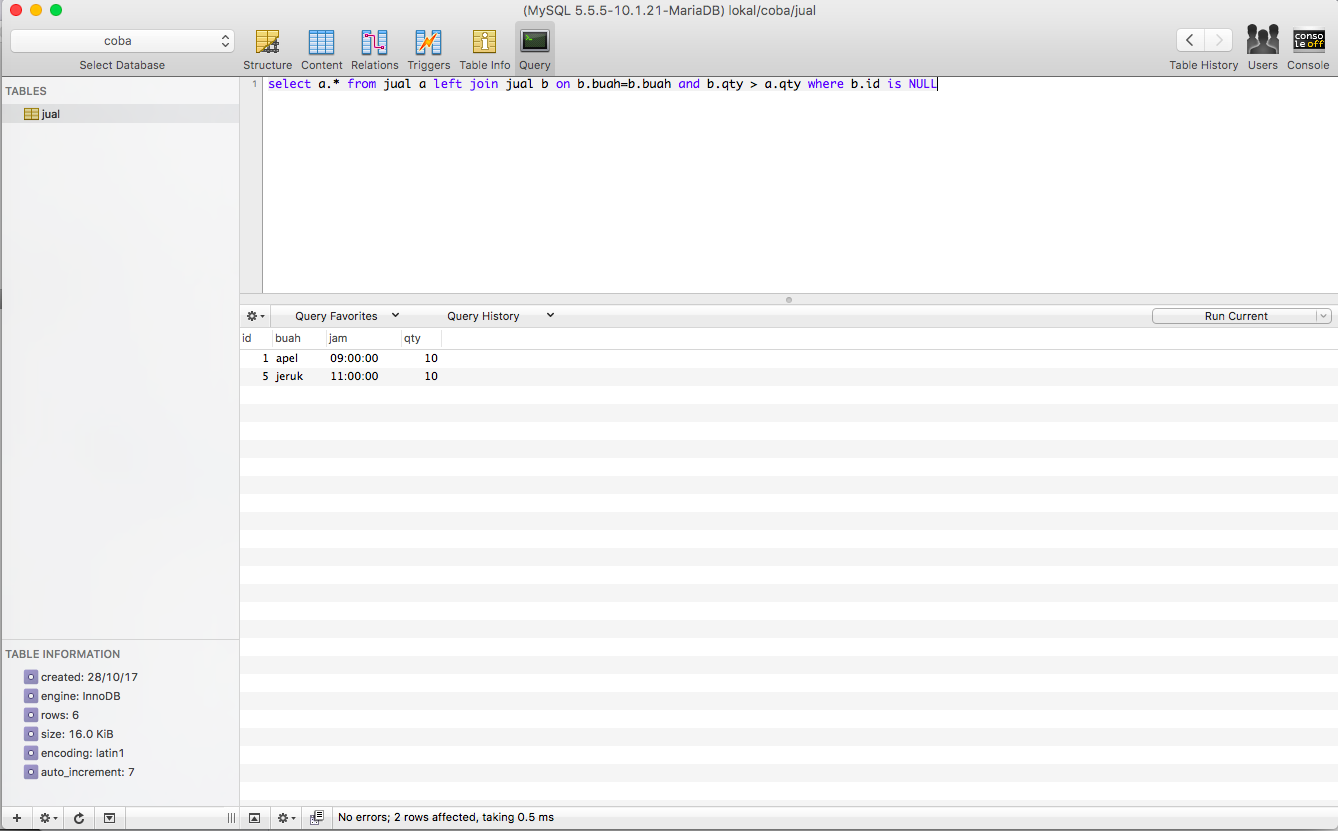Open the Console

coord(1308,49)
